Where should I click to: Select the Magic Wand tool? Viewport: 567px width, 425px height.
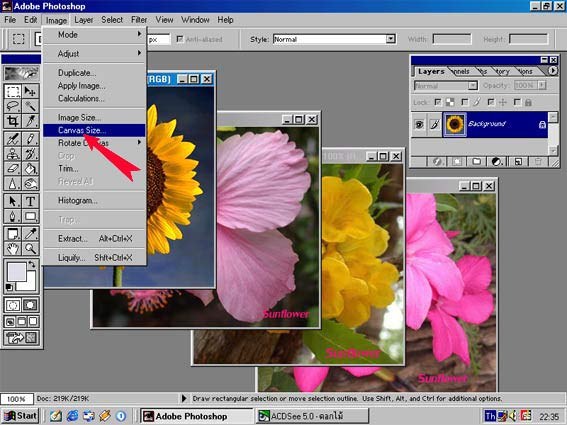(x=30, y=106)
